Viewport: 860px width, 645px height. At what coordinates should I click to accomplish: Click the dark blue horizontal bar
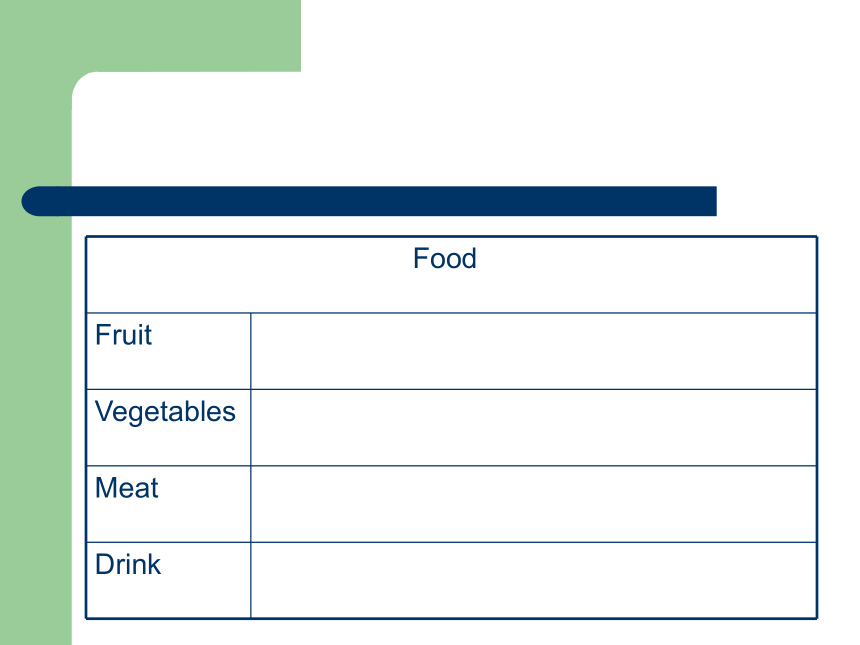[369, 201]
